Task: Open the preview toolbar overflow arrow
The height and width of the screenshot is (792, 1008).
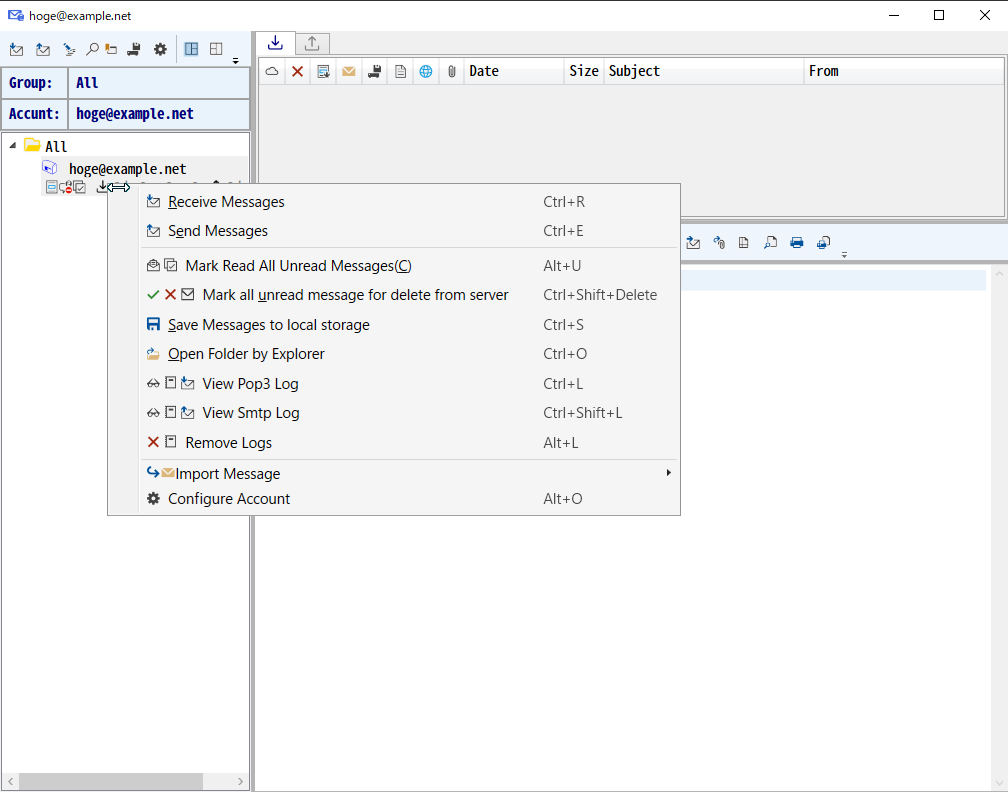Action: coord(844,255)
